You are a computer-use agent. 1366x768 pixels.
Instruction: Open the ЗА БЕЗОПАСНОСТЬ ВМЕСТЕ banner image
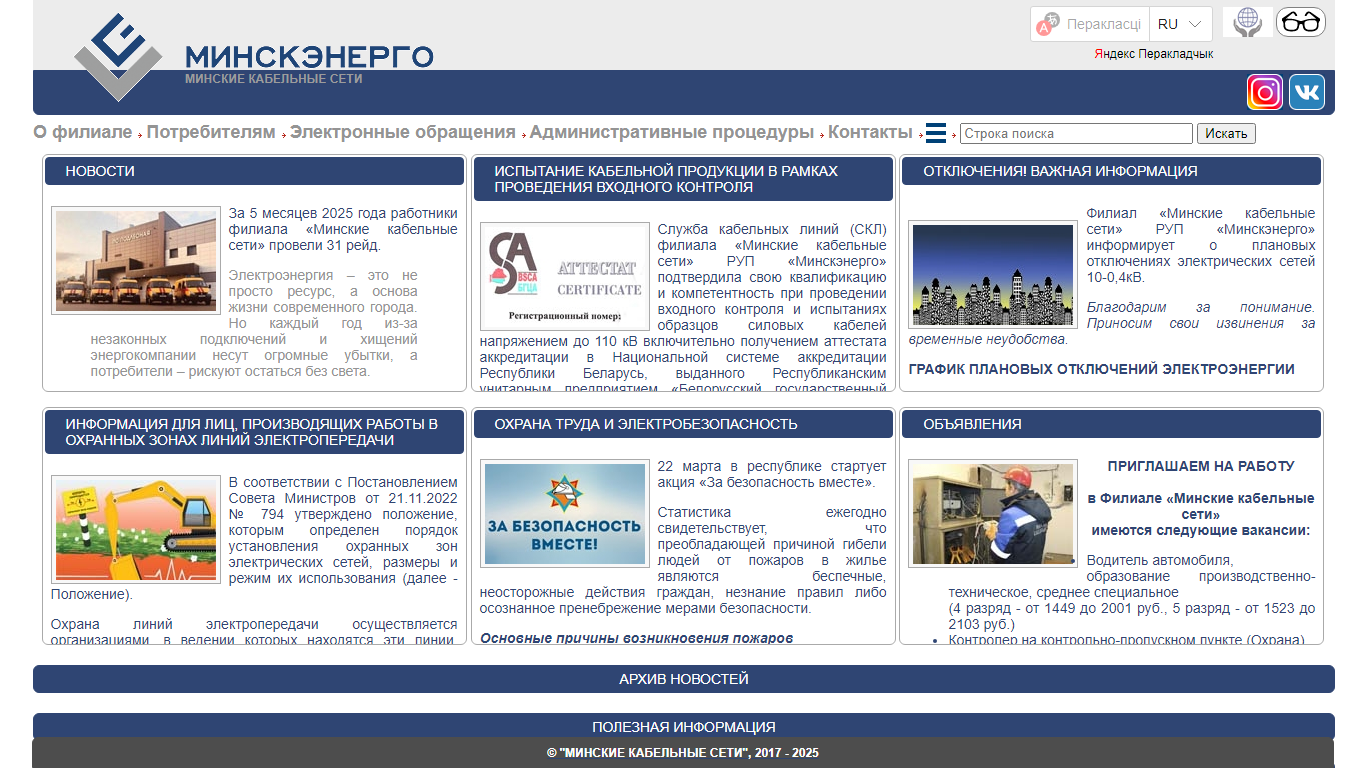pos(565,514)
